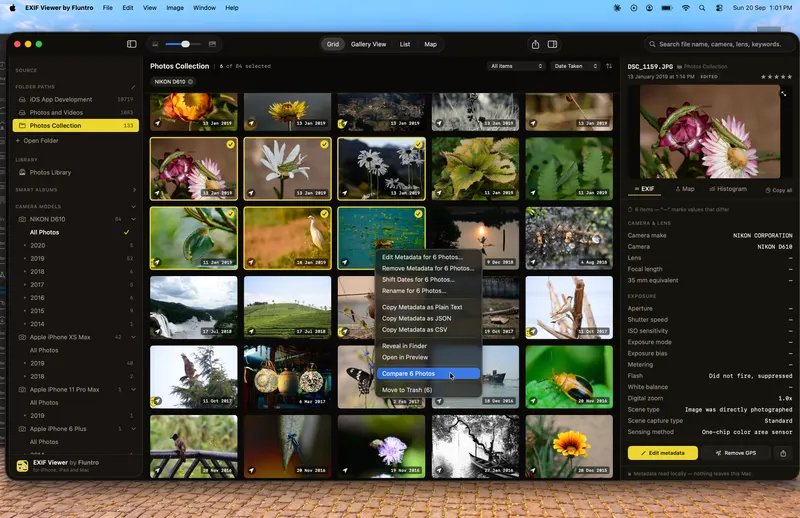Click Copy all button
This screenshot has width=800, height=518.
pos(779,190)
